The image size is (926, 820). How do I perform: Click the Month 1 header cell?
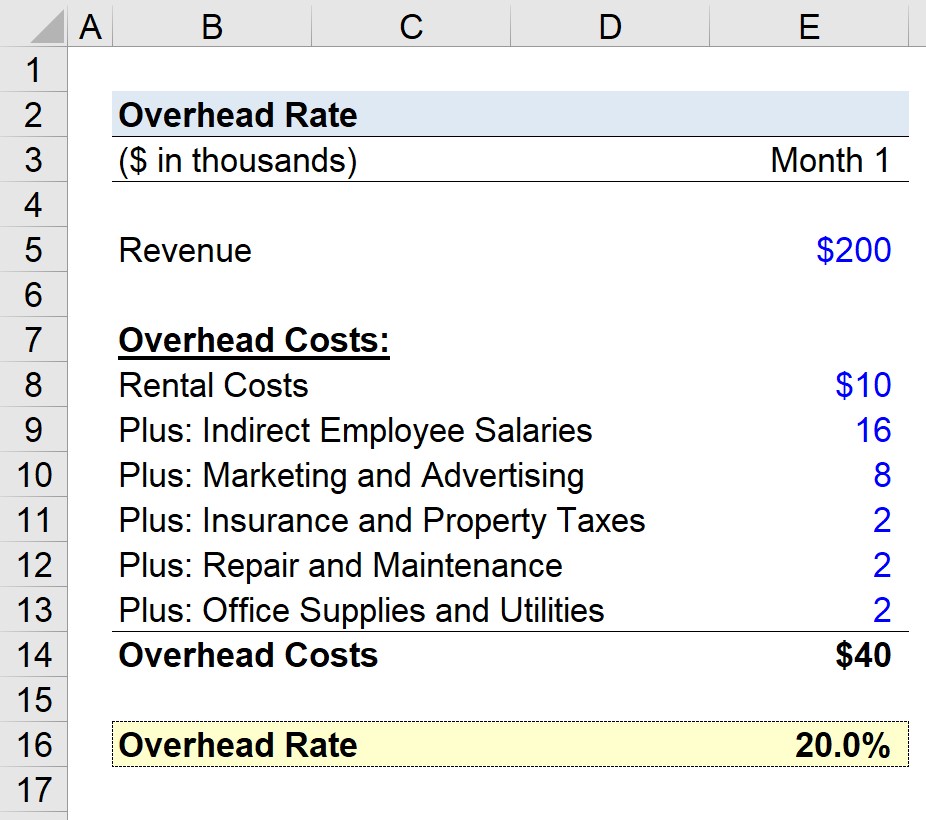[x=810, y=160]
